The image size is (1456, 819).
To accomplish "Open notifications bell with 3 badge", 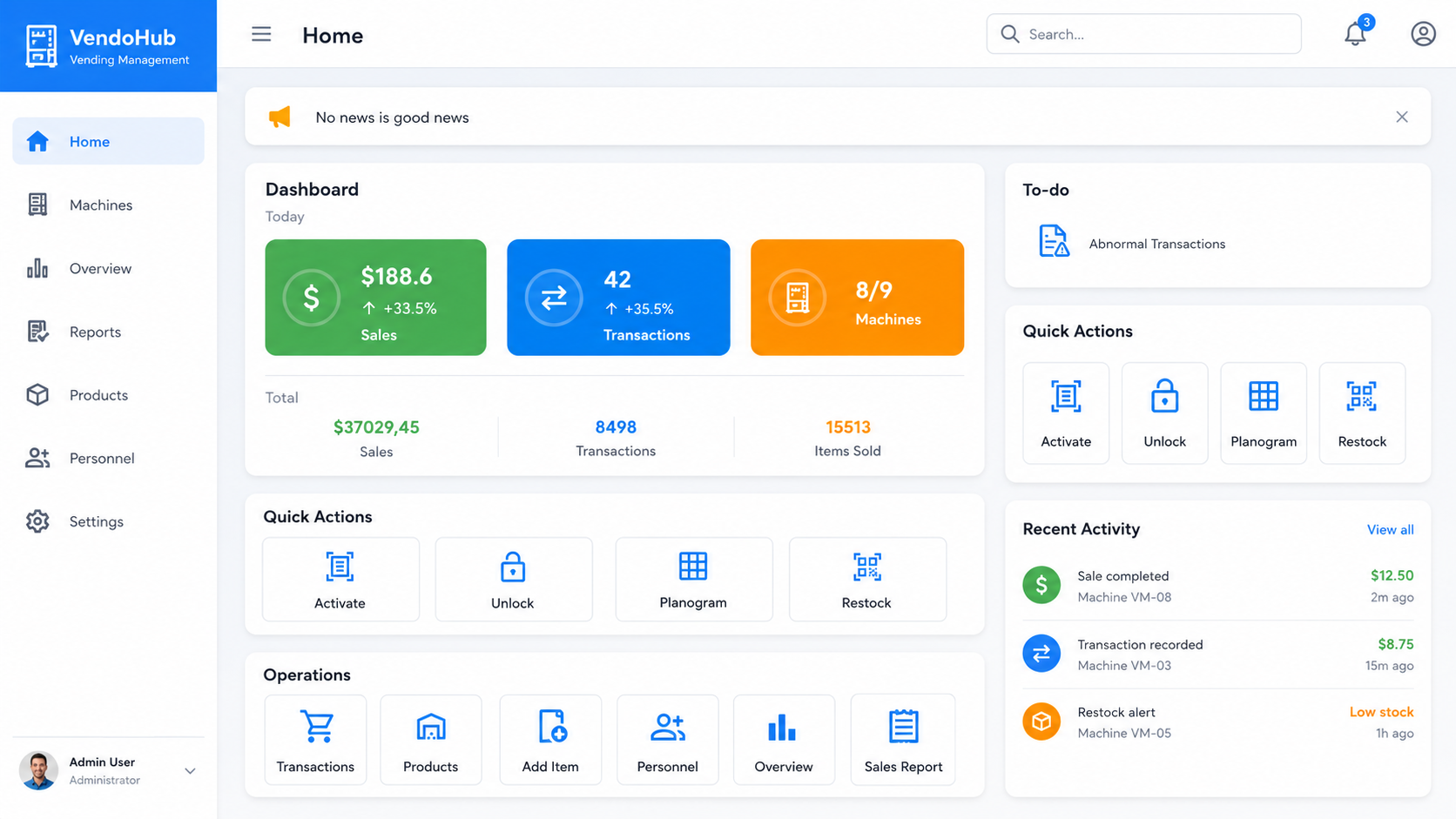I will 1355,33.
